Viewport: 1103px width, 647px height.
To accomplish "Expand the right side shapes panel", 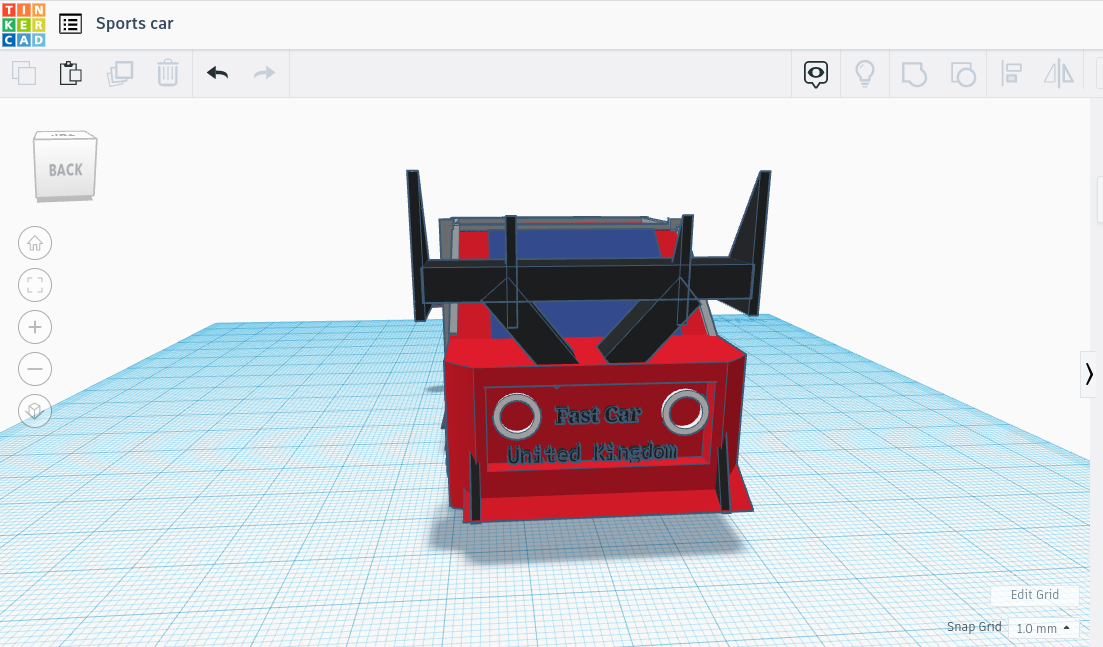I will pos(1088,373).
